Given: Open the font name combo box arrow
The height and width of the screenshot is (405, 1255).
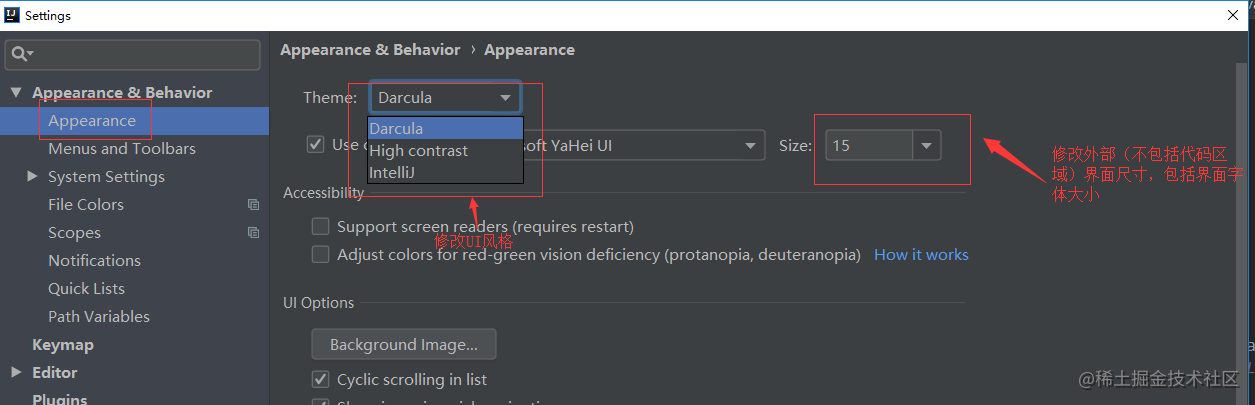Looking at the screenshot, I should tap(751, 146).
